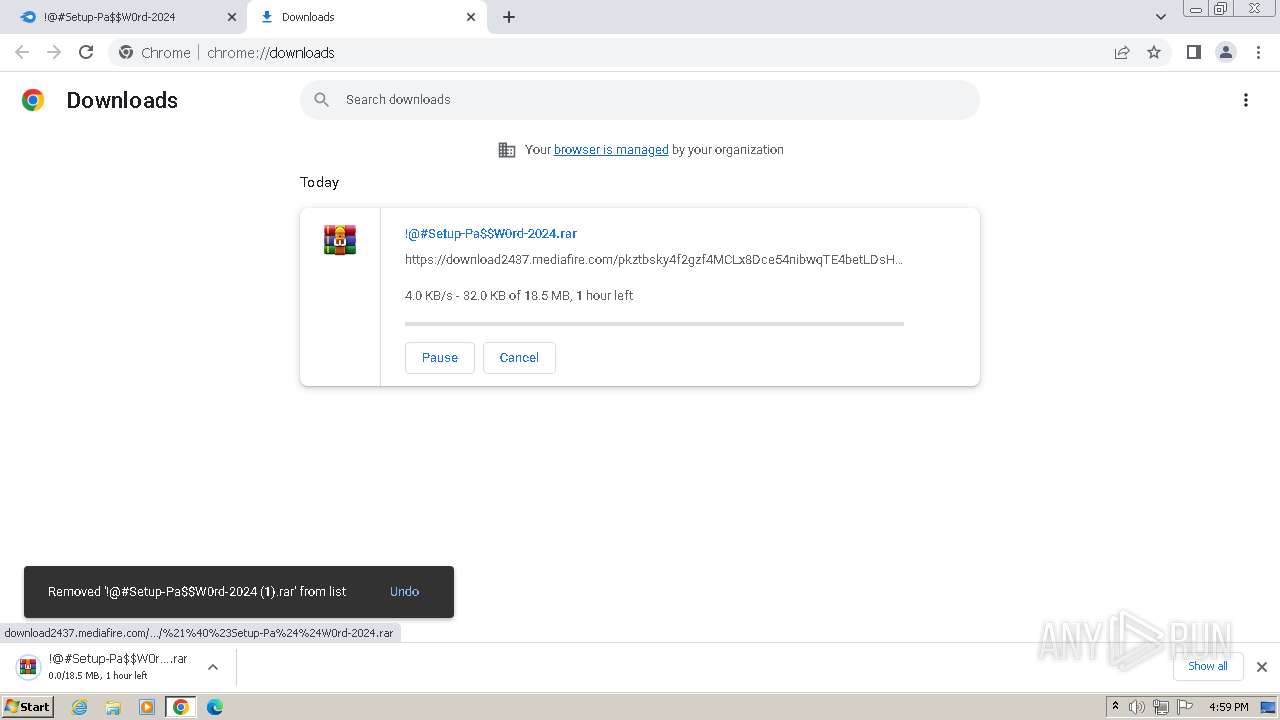Open the 'browser is managed' link
Screen dimensions: 1280x720
(611, 150)
